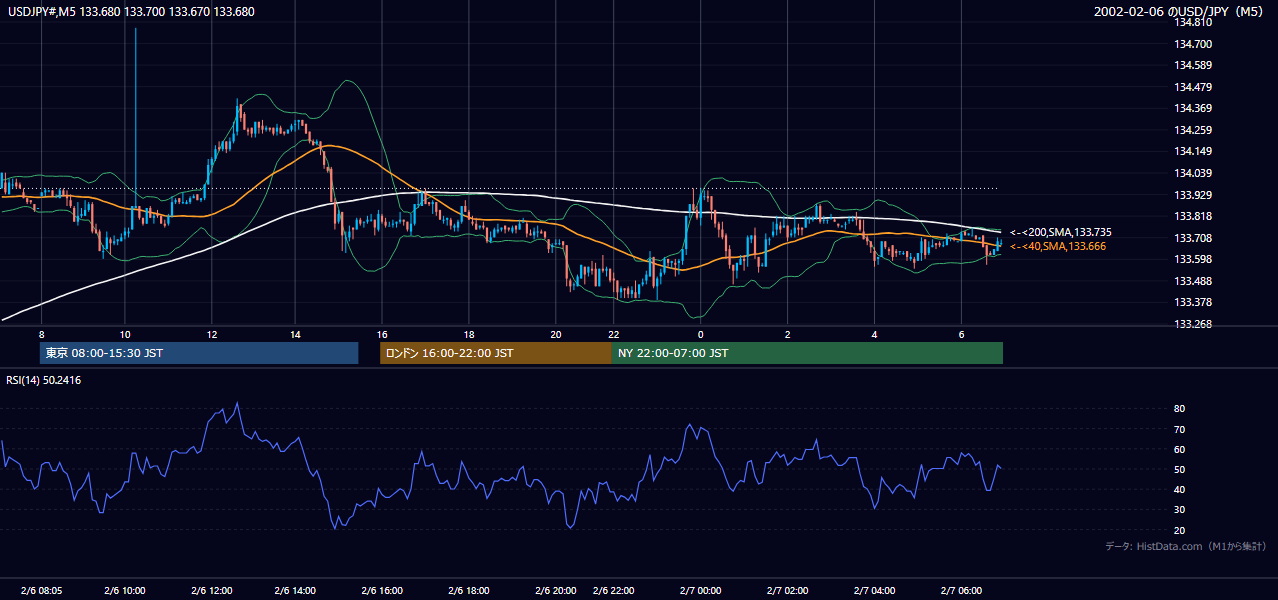
Task: Click the 2/6 16:00 bottom time label
Action: click(x=382, y=591)
